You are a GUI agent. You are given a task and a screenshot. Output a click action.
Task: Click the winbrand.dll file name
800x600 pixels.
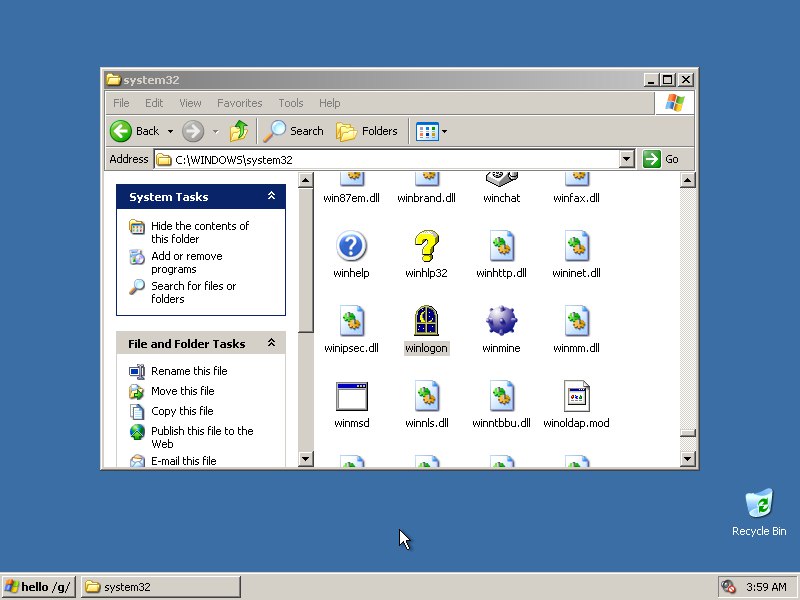point(426,198)
